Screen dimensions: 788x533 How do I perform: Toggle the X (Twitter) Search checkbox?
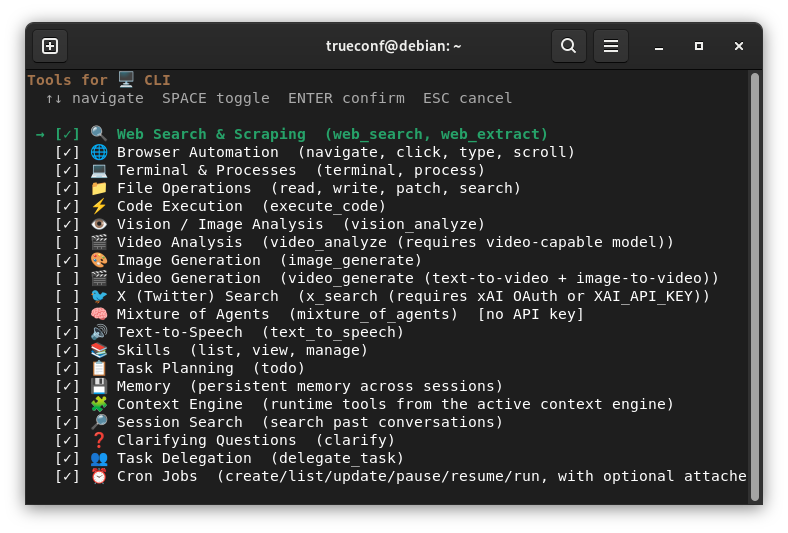tap(67, 296)
